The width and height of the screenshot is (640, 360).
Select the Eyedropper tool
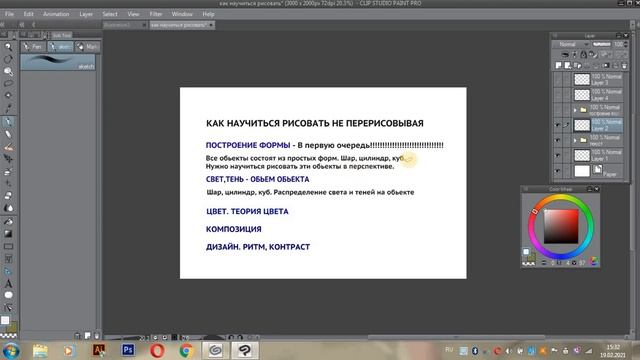click(x=8, y=108)
